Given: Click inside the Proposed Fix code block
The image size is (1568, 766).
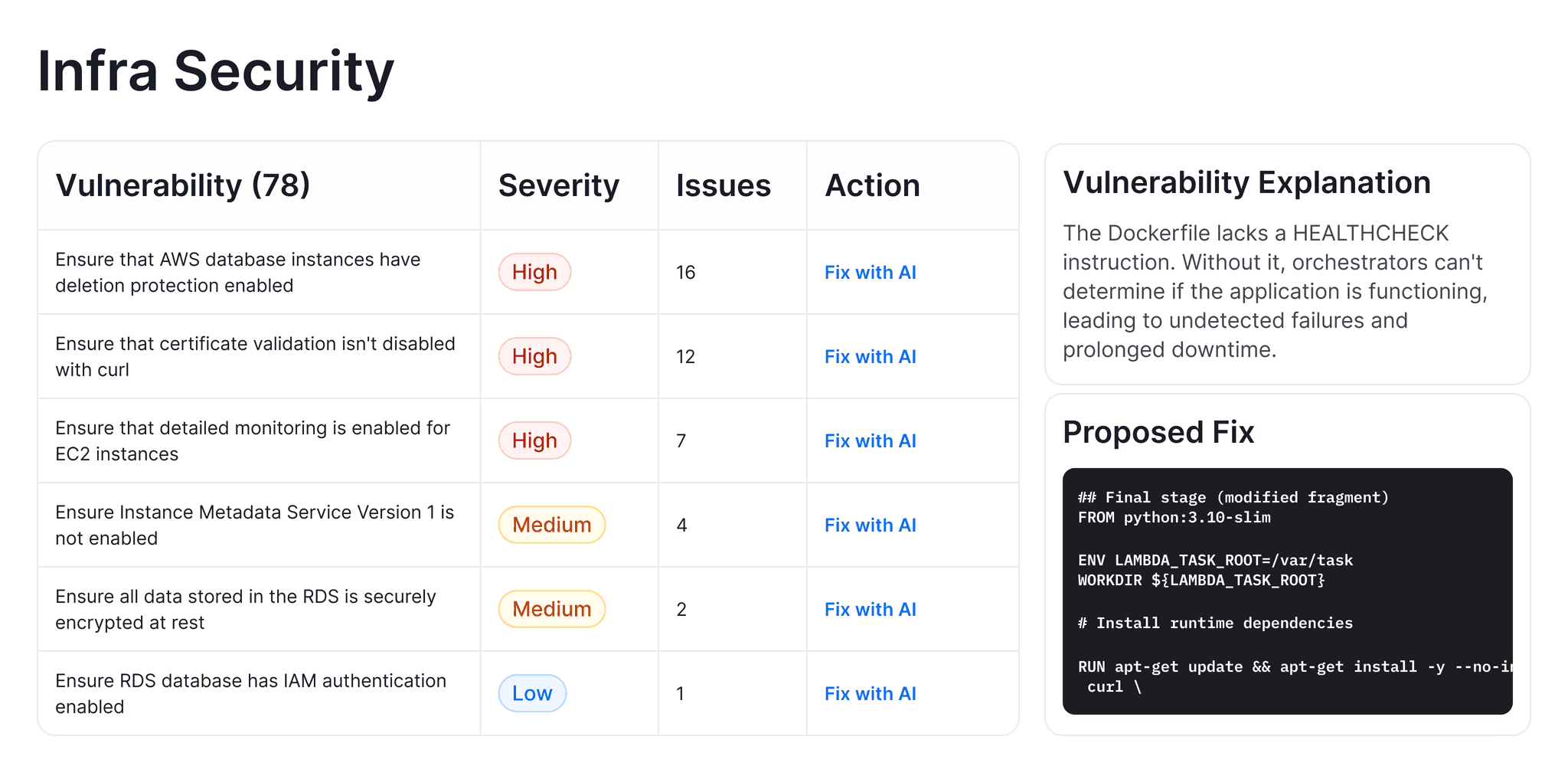Looking at the screenshot, I should 1287,591.
